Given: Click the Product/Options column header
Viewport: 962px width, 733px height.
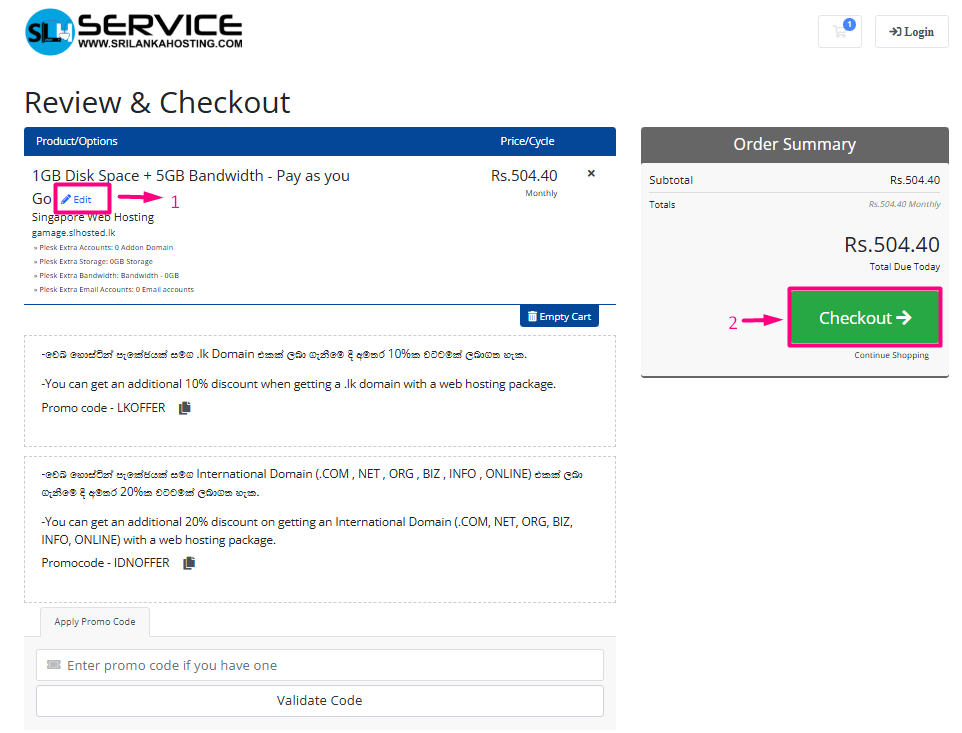Looking at the screenshot, I should [77, 141].
